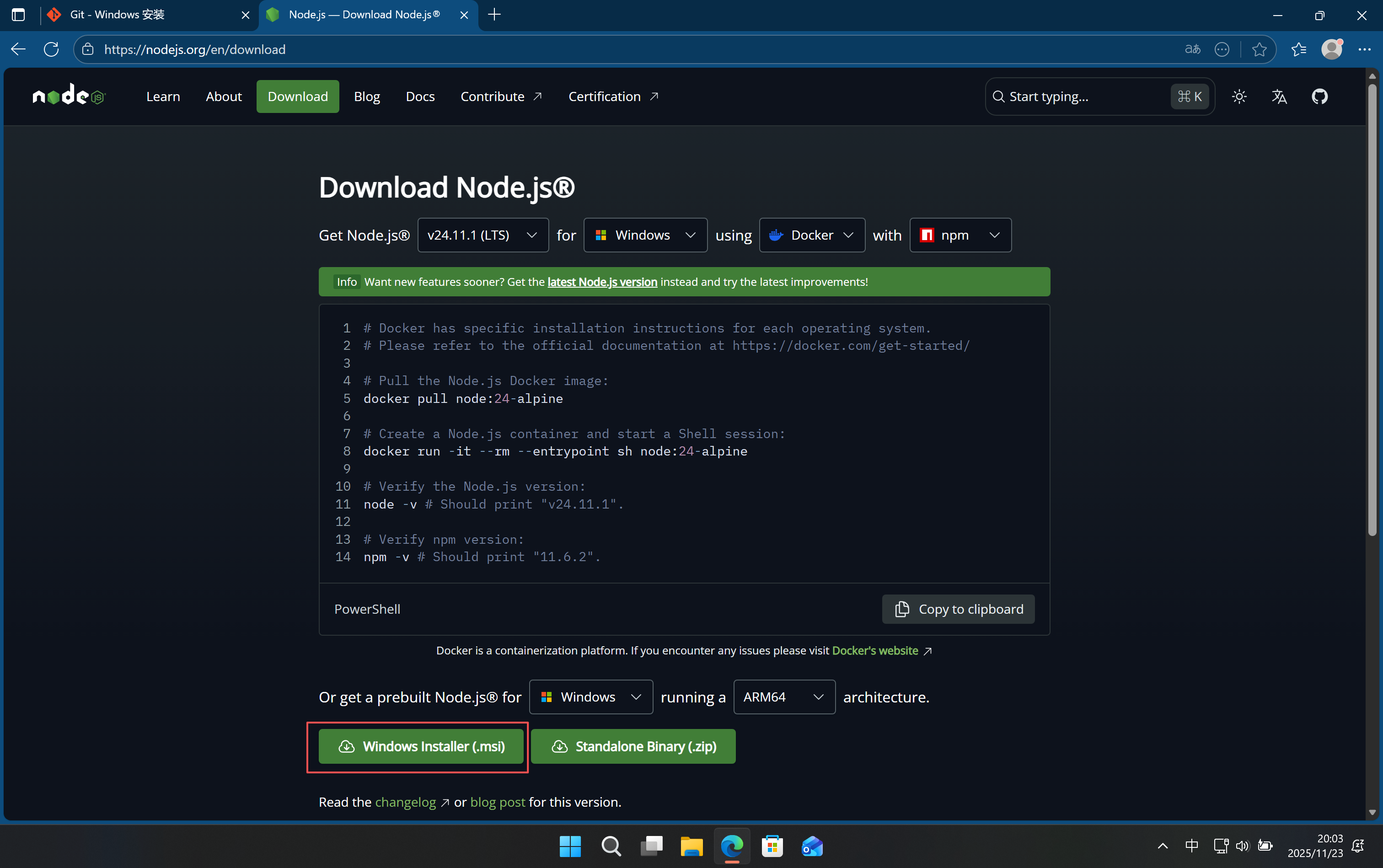Screen dimensions: 1383x868
Task: Open the Certification external link
Action: 613,96
